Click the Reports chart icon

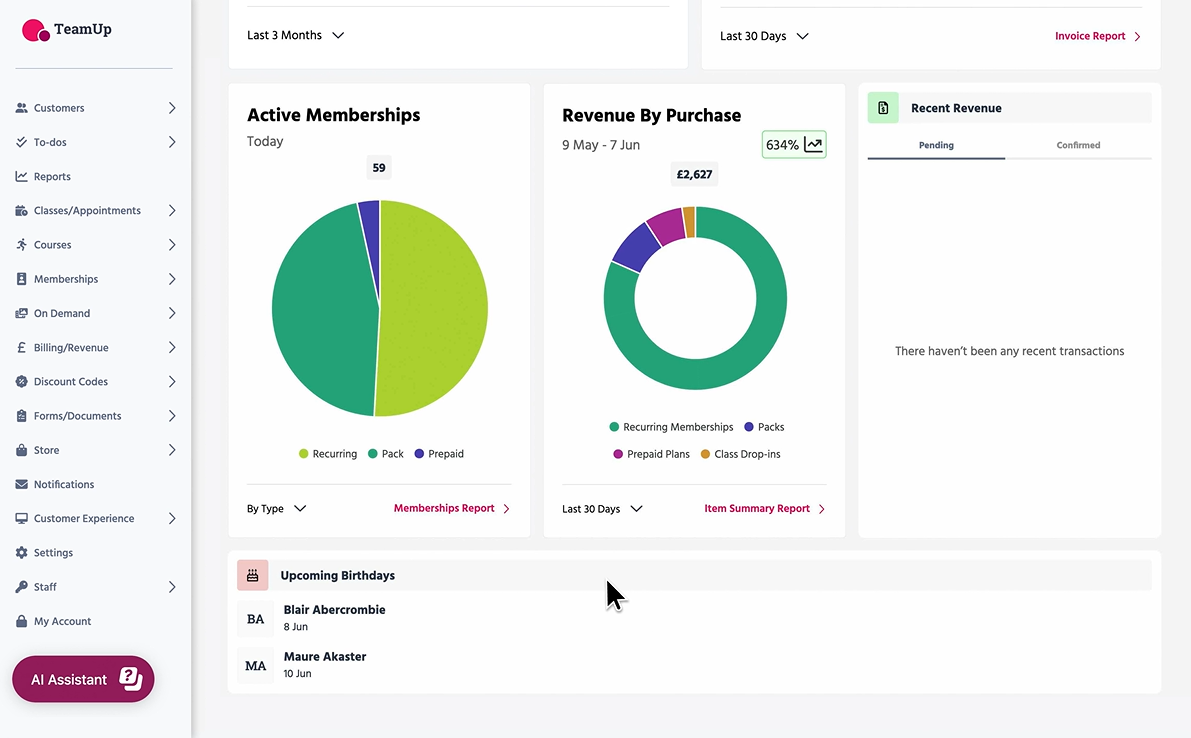tap(21, 176)
